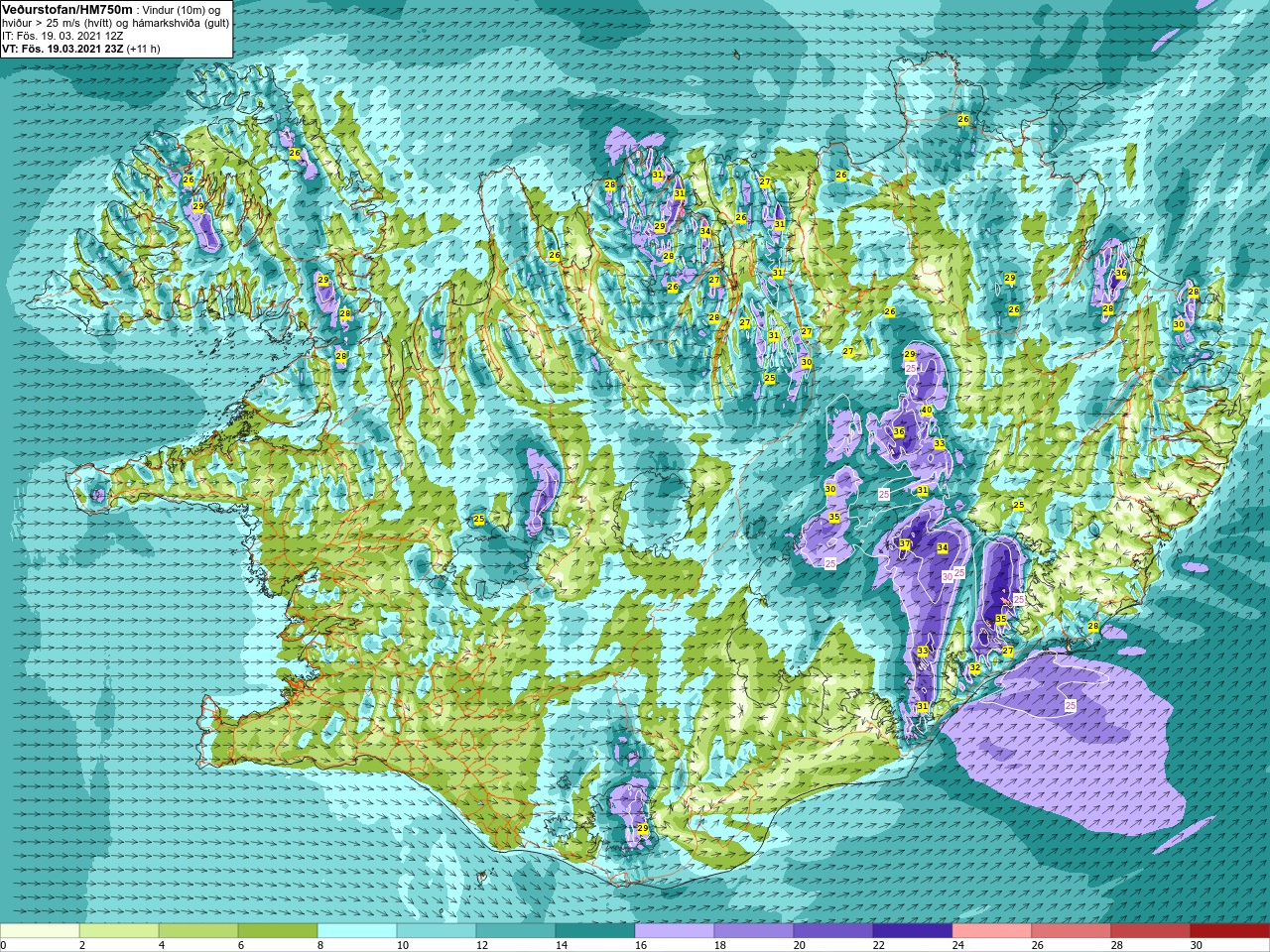Click the Veðurstofan/HM750m title text

click(x=67, y=10)
